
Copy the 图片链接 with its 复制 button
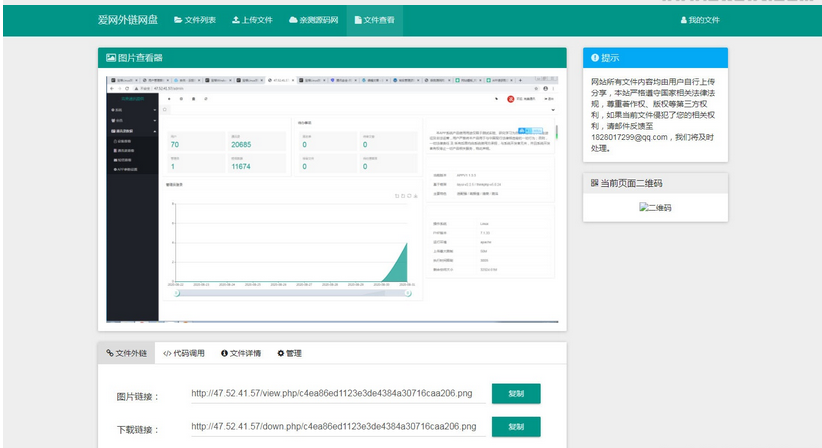(516, 394)
